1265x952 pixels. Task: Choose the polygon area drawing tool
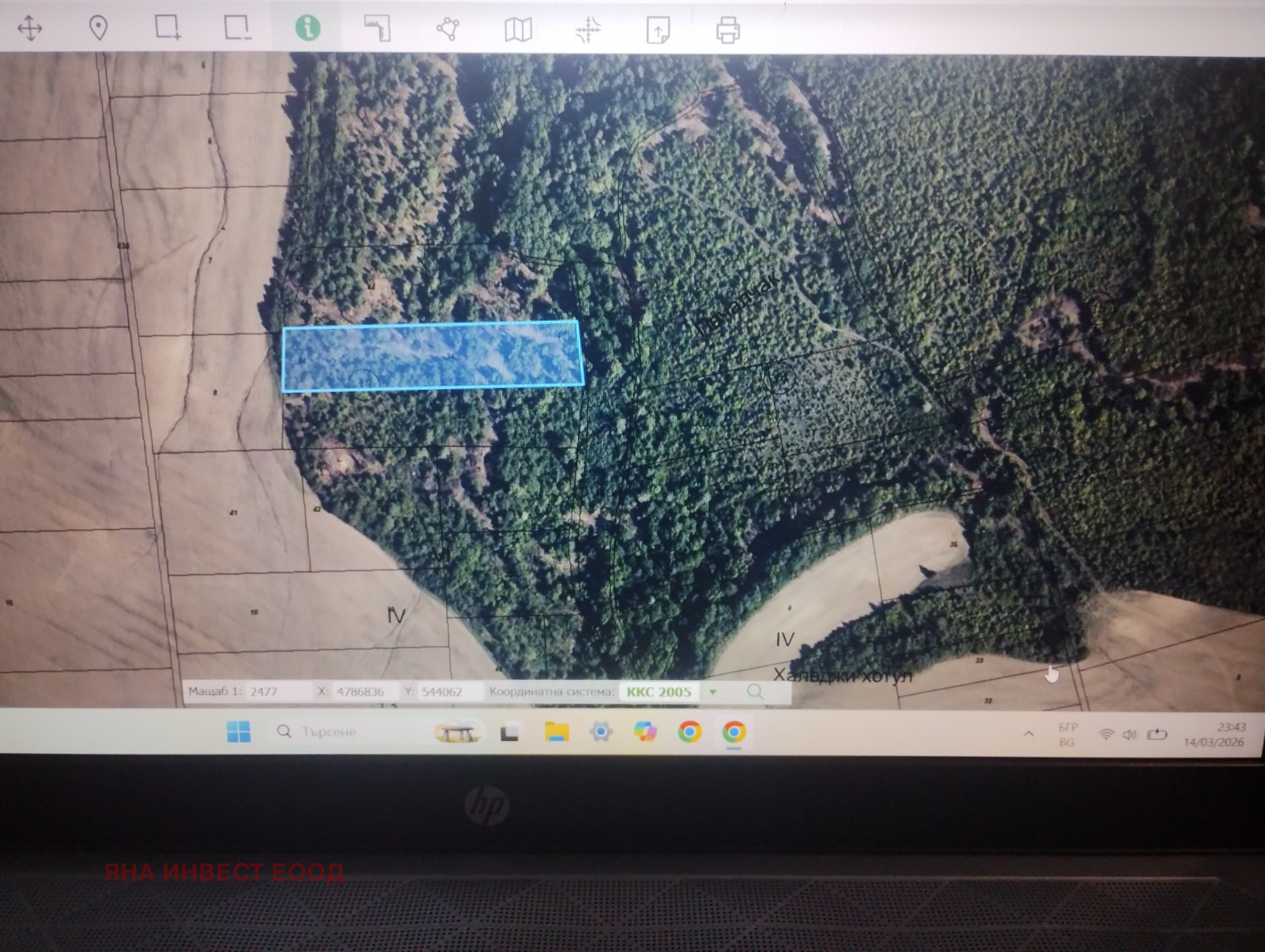tap(447, 29)
